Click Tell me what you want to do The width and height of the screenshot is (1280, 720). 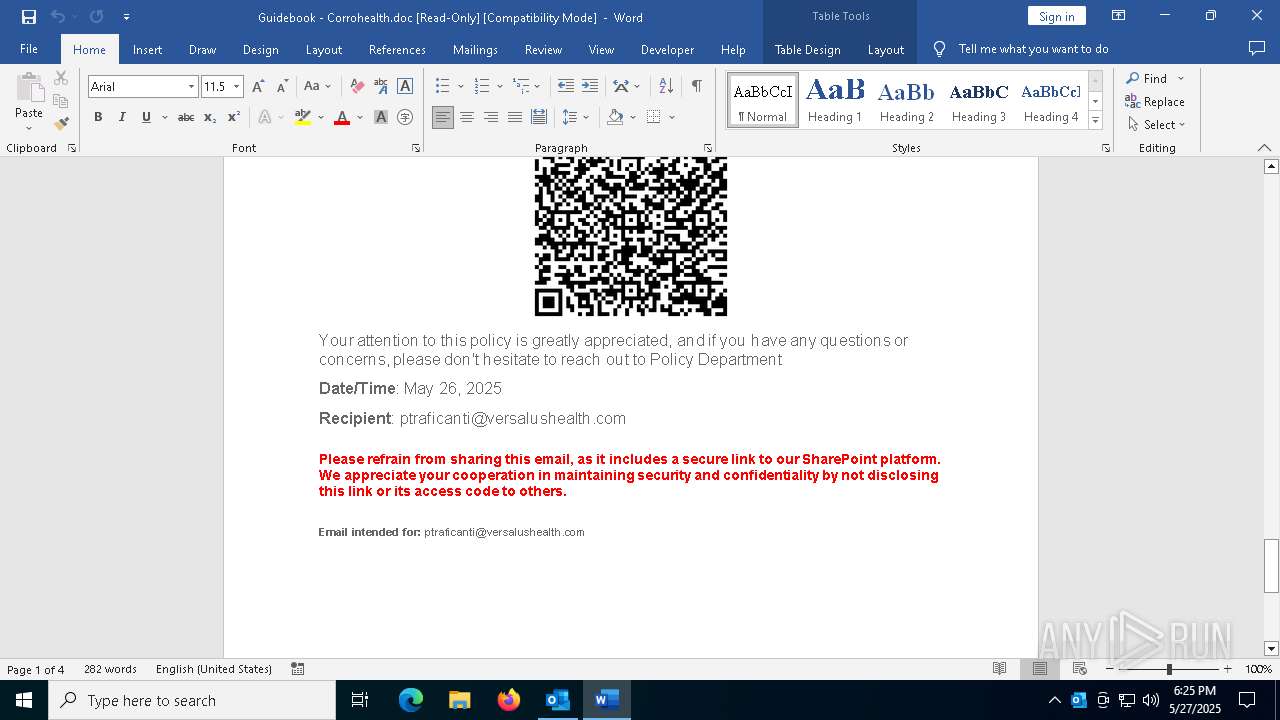1033,49
